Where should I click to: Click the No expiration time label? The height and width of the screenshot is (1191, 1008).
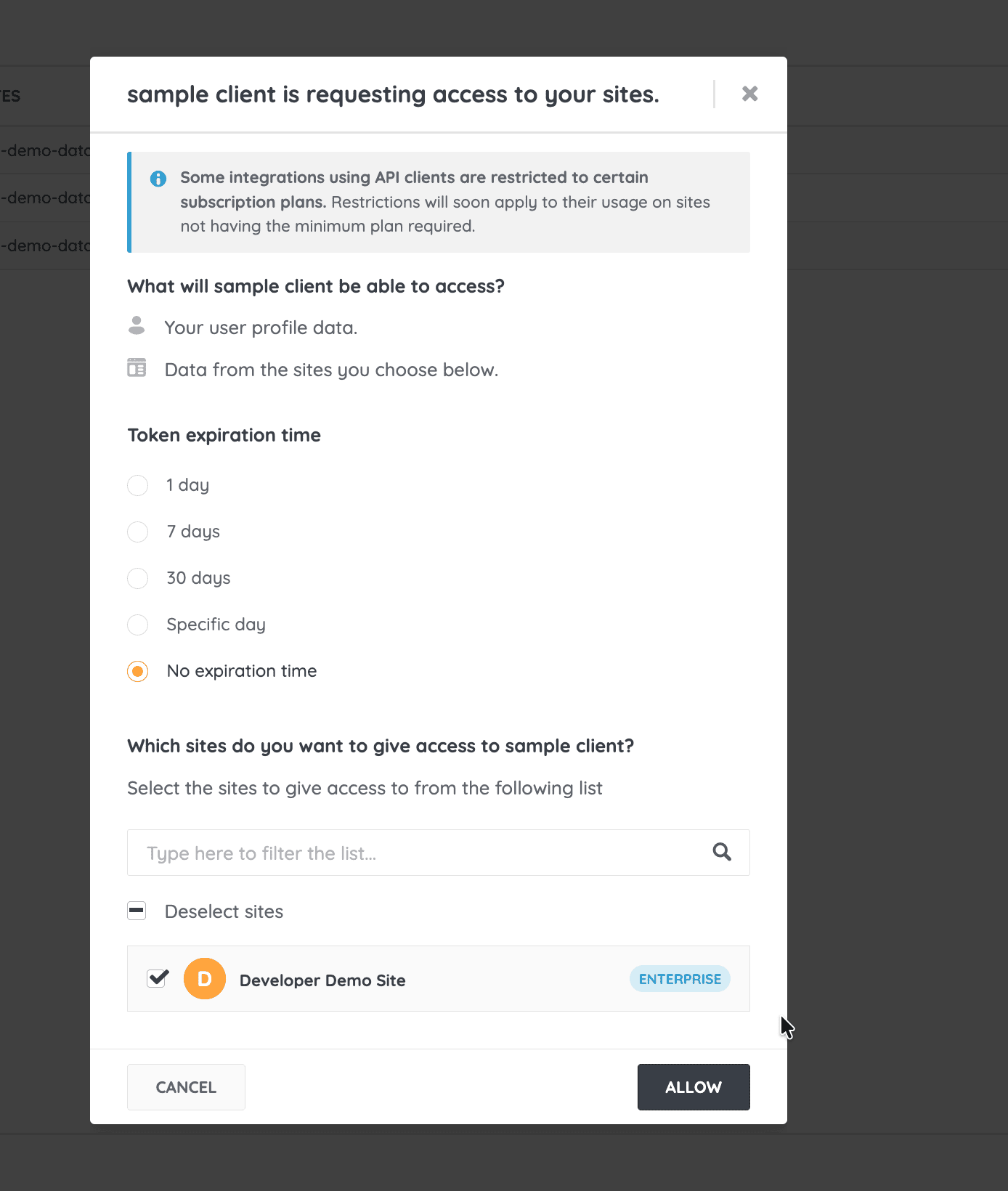[242, 671]
